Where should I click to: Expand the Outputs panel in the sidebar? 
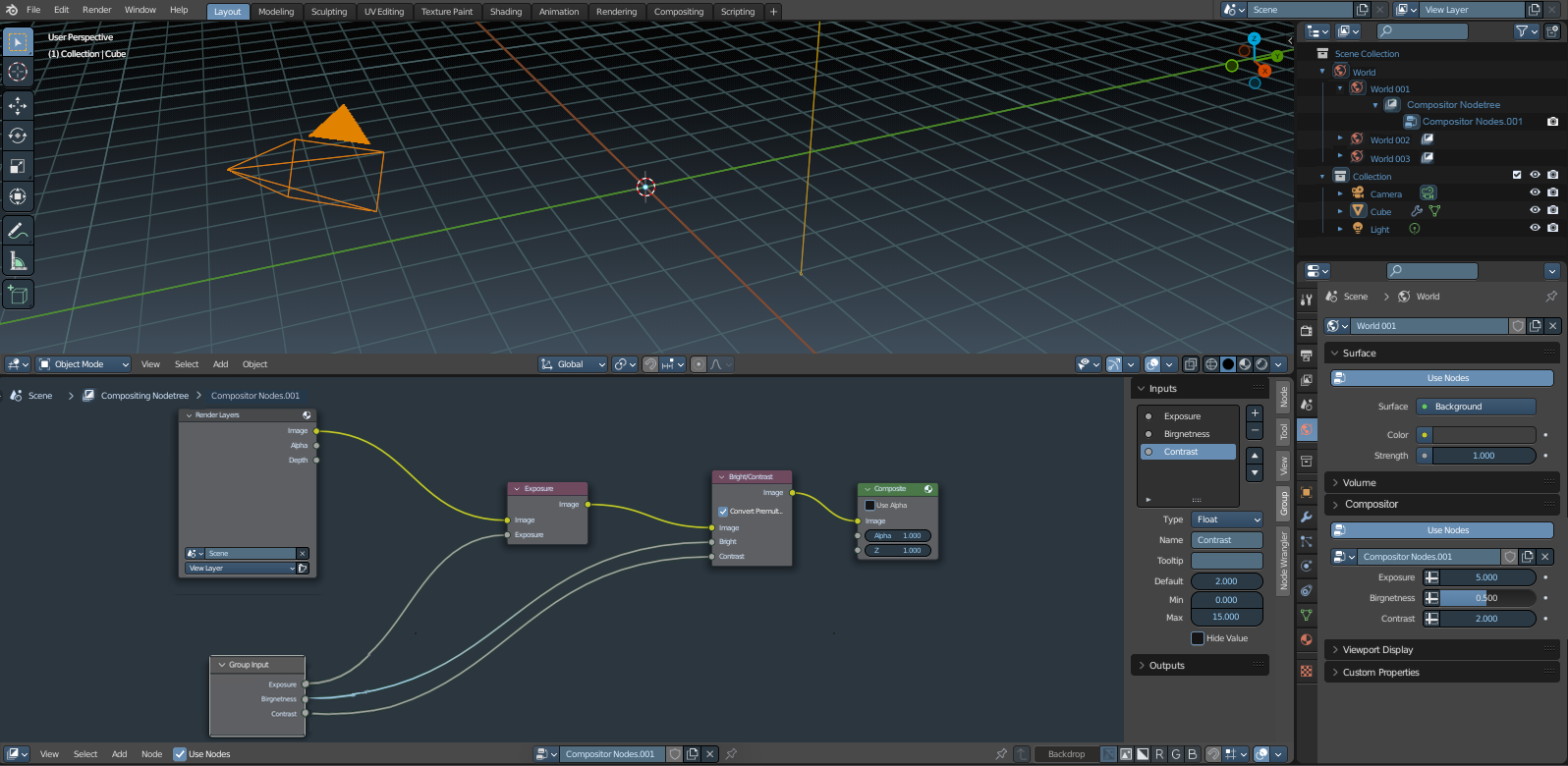(1201, 666)
